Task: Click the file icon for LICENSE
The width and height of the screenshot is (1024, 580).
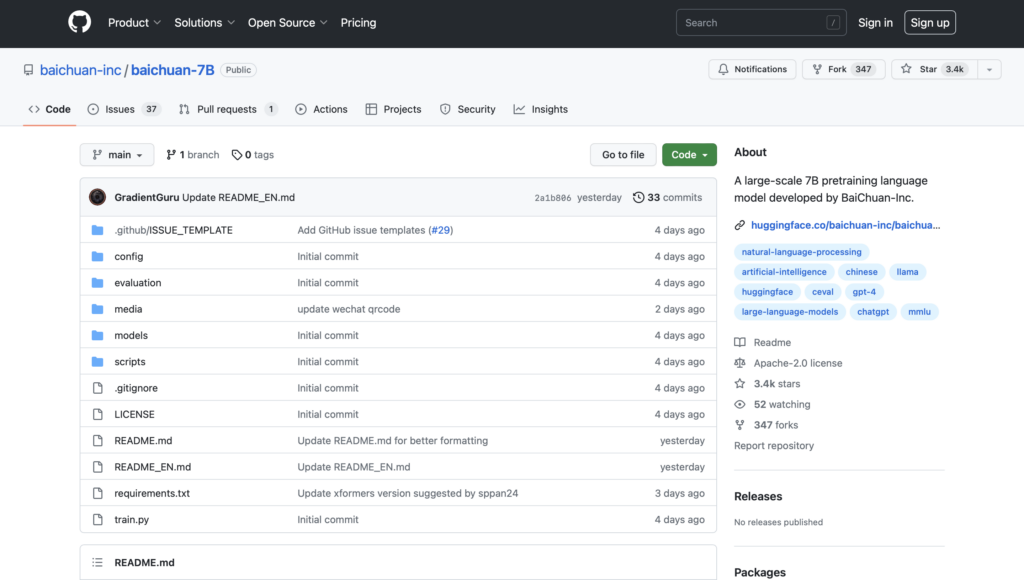Action: coord(97,414)
